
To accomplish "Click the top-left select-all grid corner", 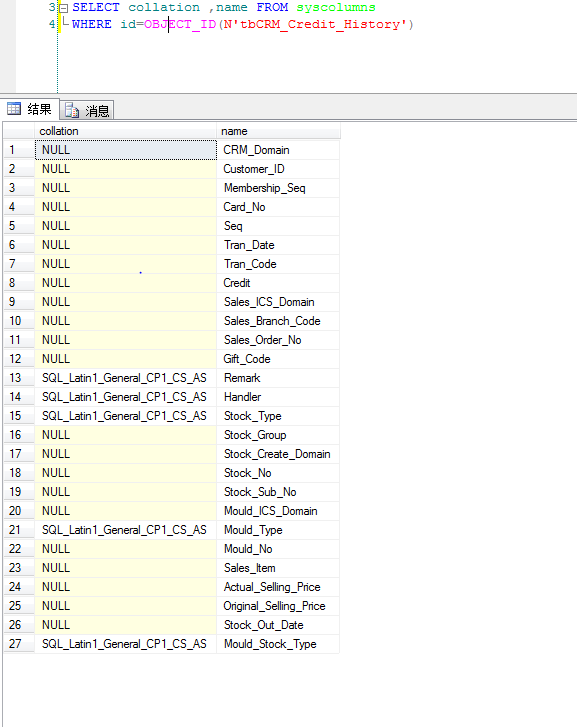I will pyautogui.click(x=19, y=131).
